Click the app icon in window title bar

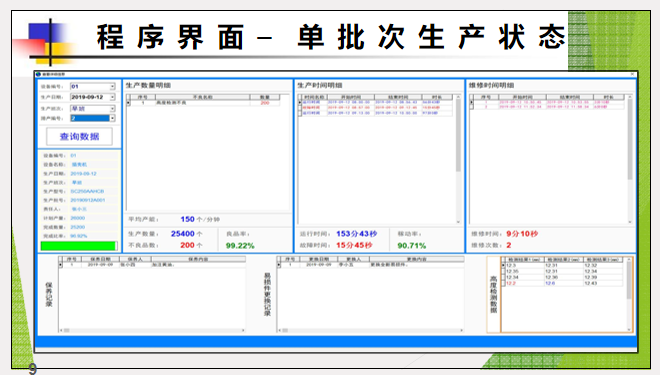39,74
